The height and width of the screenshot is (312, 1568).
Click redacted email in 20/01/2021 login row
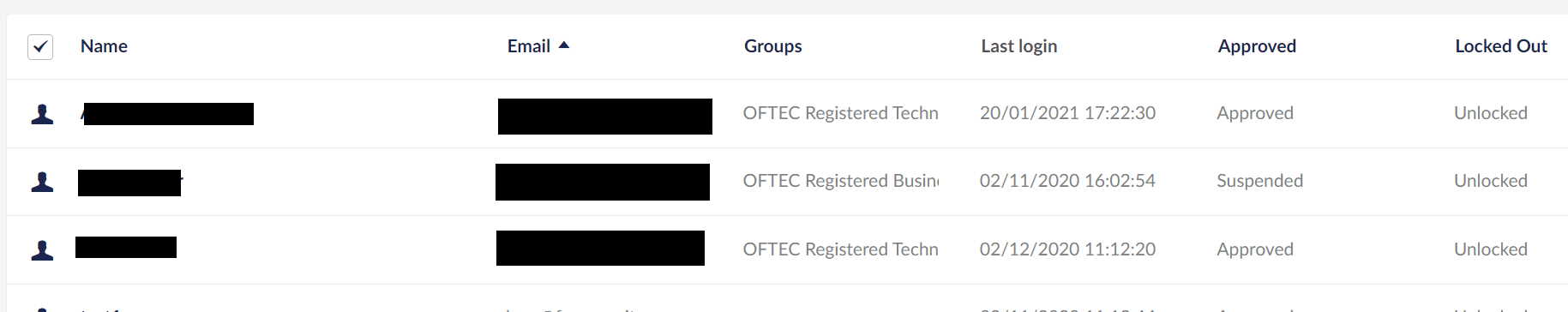tap(605, 117)
